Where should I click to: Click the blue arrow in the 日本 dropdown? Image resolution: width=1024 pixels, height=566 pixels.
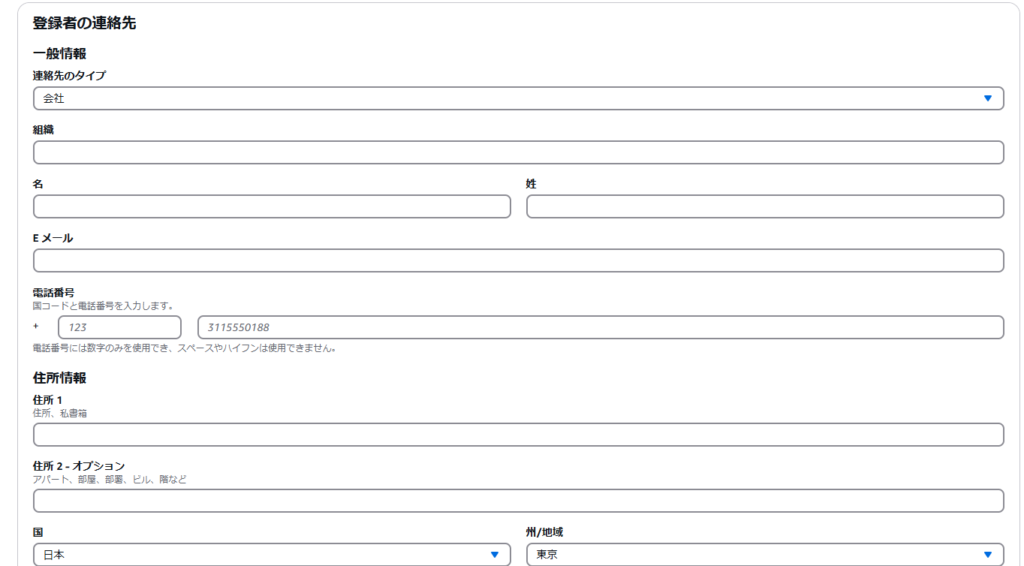(x=494, y=554)
